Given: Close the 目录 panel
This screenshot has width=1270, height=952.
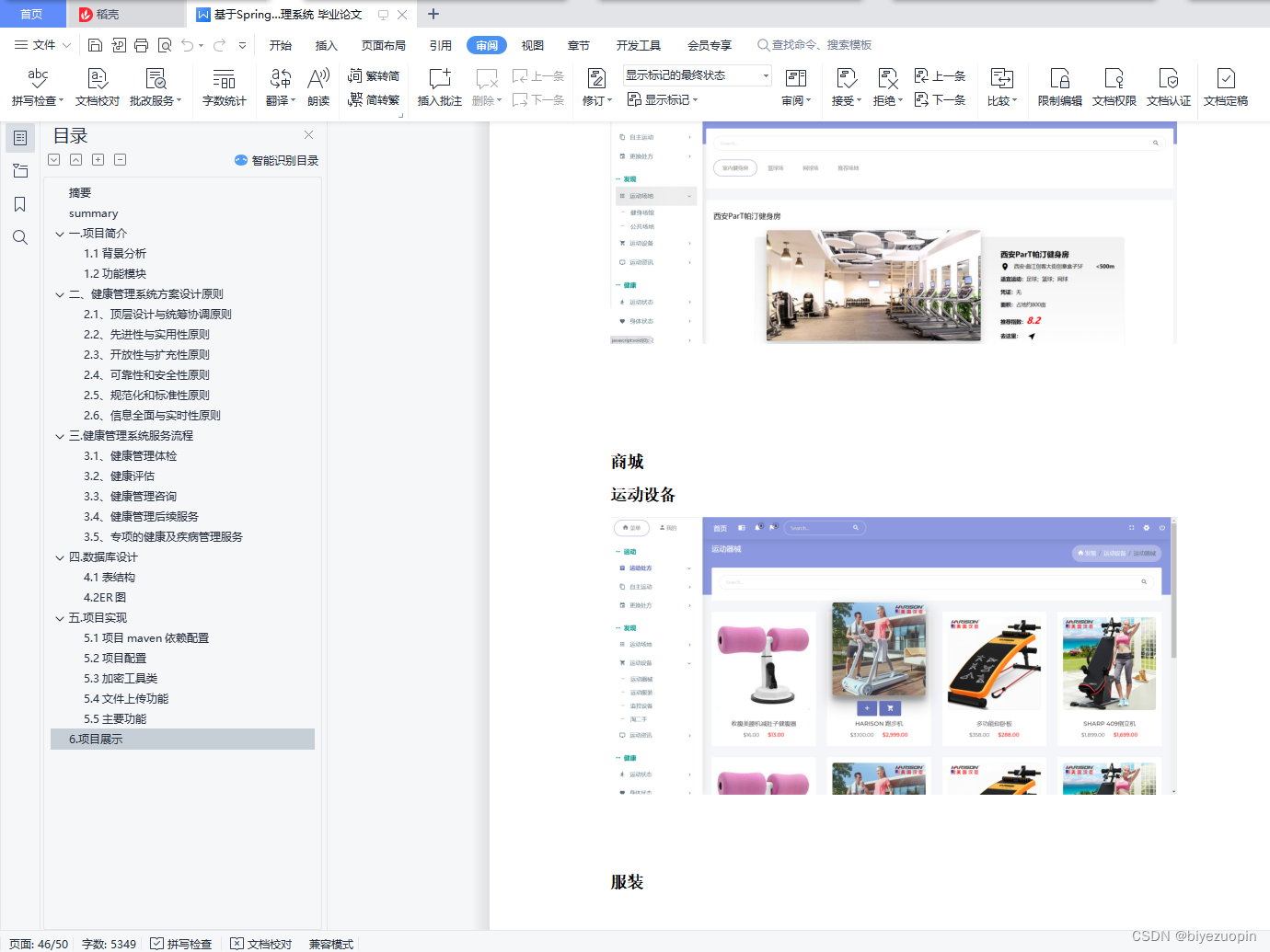Looking at the screenshot, I should click(309, 135).
